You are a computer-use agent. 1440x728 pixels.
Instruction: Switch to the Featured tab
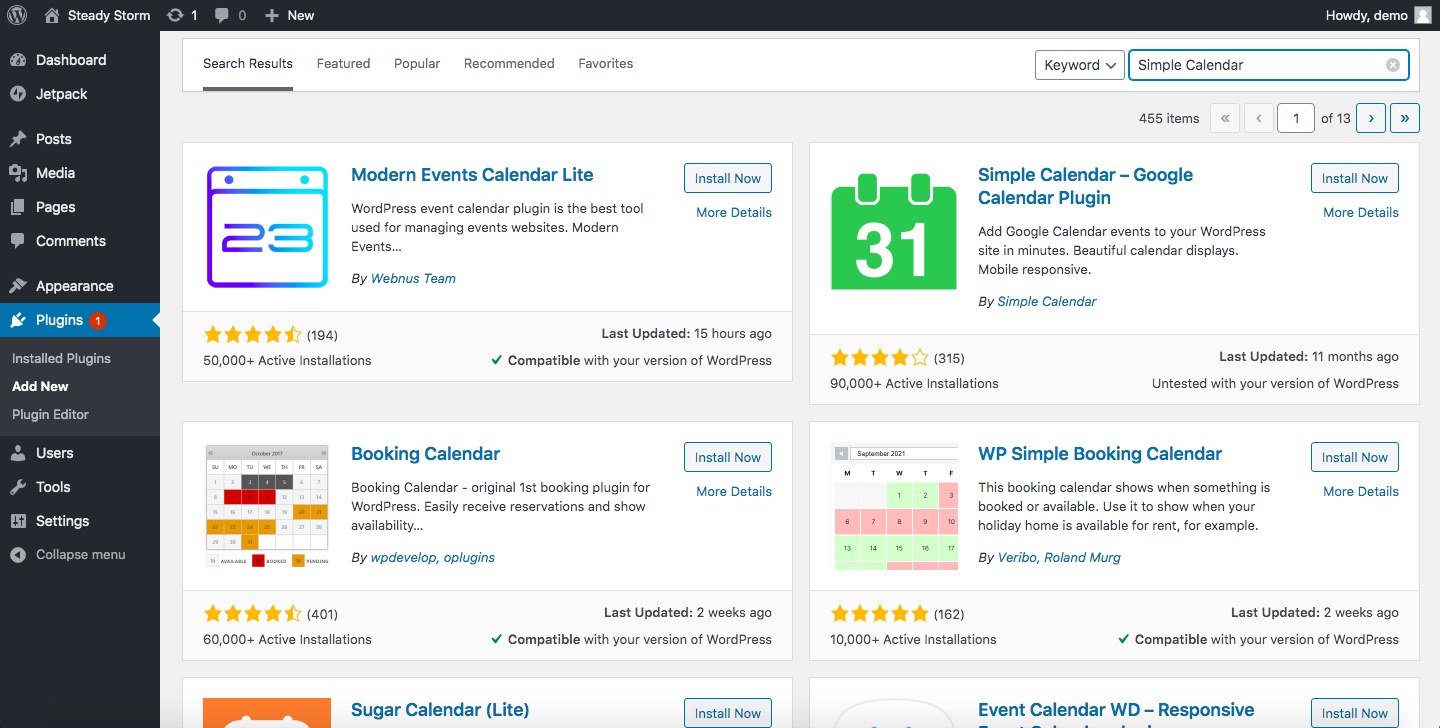coord(344,64)
